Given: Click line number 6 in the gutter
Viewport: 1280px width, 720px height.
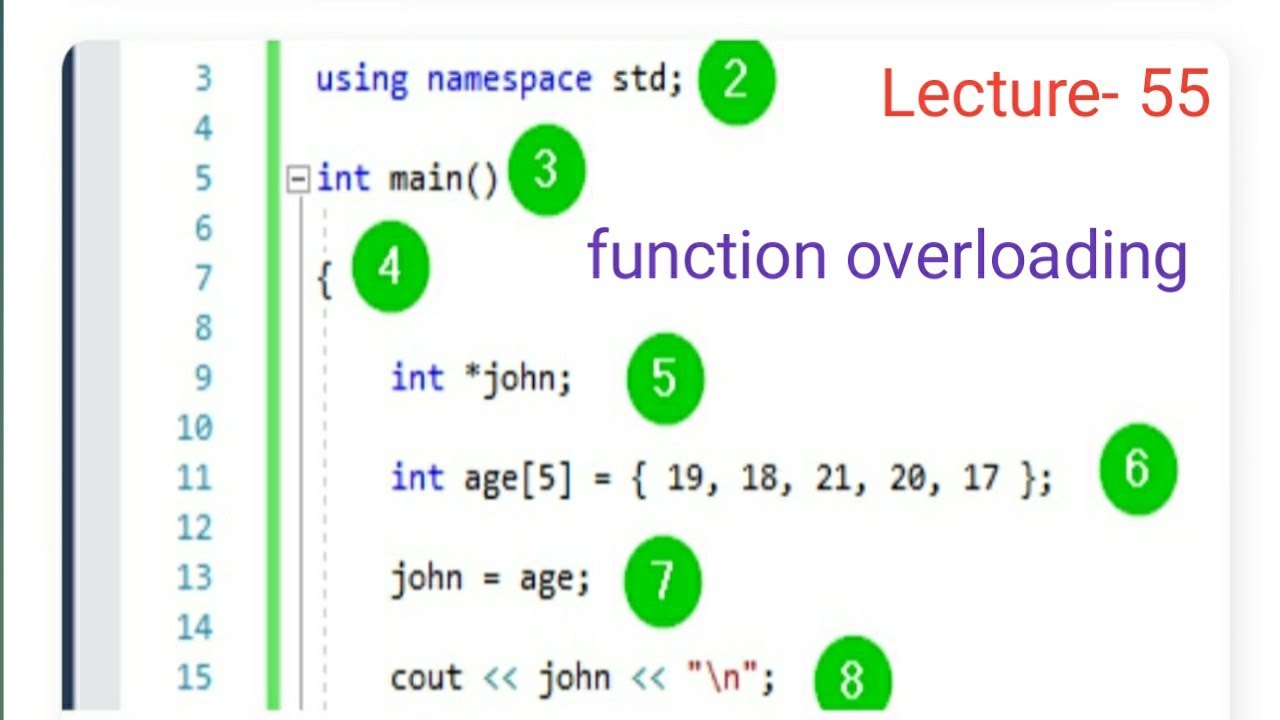Looking at the screenshot, I should [x=203, y=229].
